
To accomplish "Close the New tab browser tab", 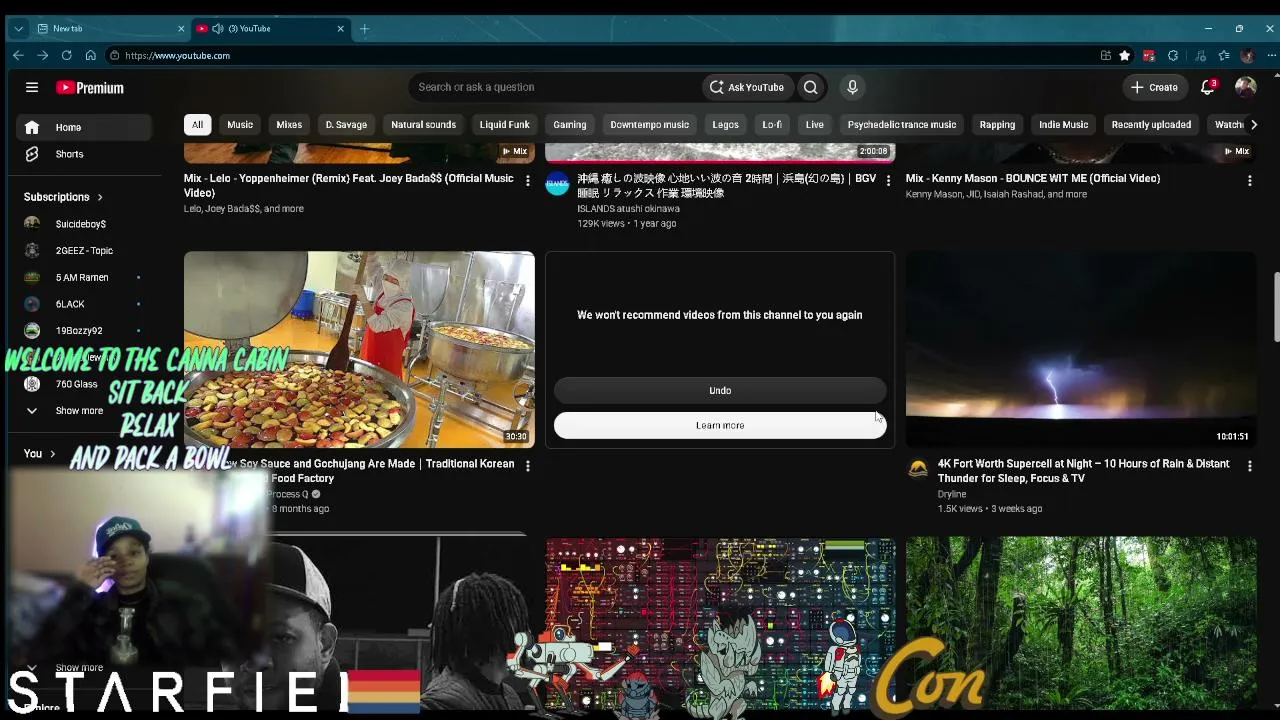I will pyautogui.click(x=181, y=29).
